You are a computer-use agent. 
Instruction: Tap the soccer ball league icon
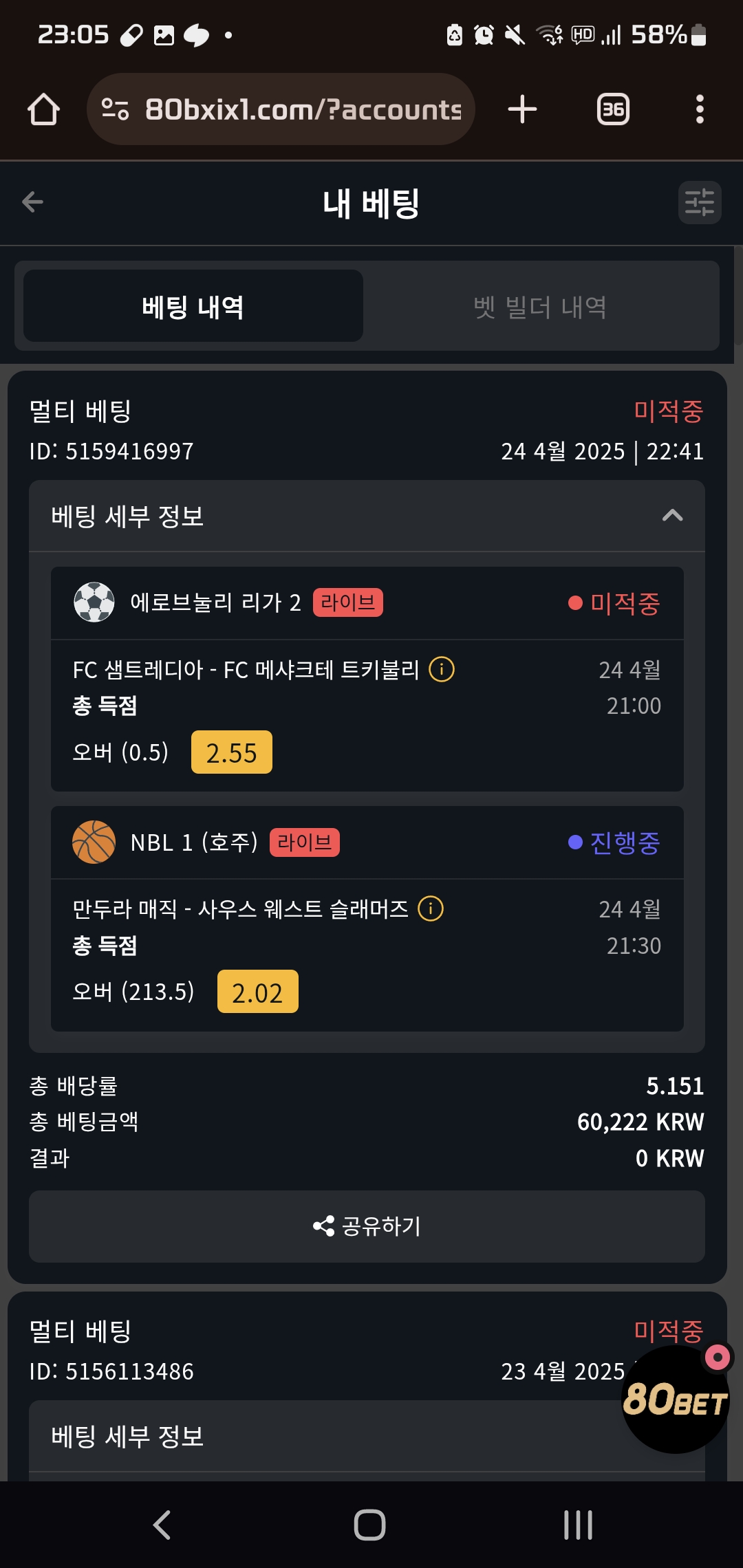(94, 602)
